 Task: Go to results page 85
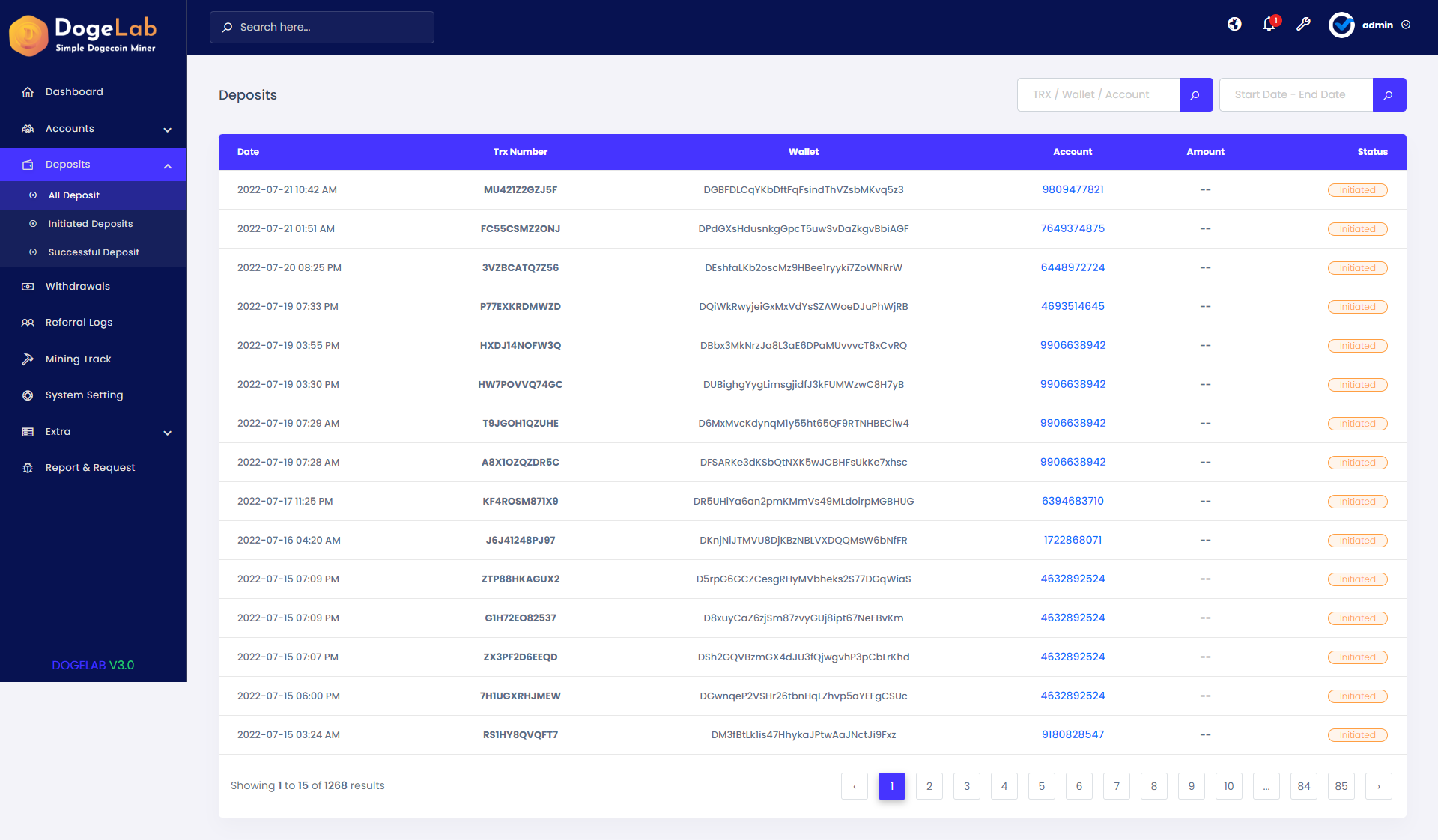1341,786
